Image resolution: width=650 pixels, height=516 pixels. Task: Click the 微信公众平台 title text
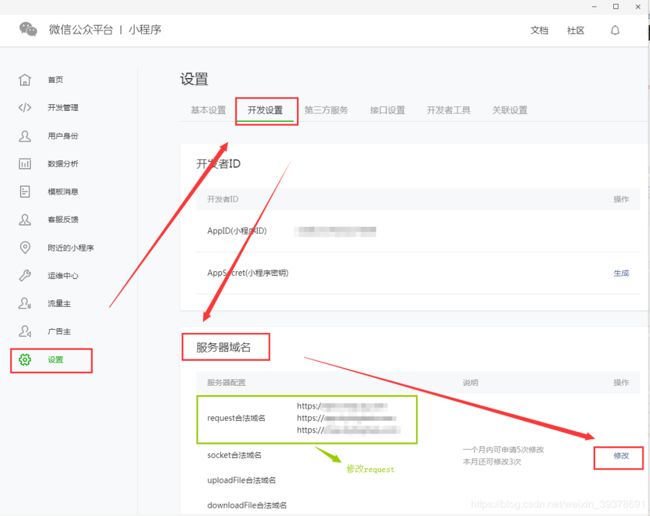pos(81,30)
